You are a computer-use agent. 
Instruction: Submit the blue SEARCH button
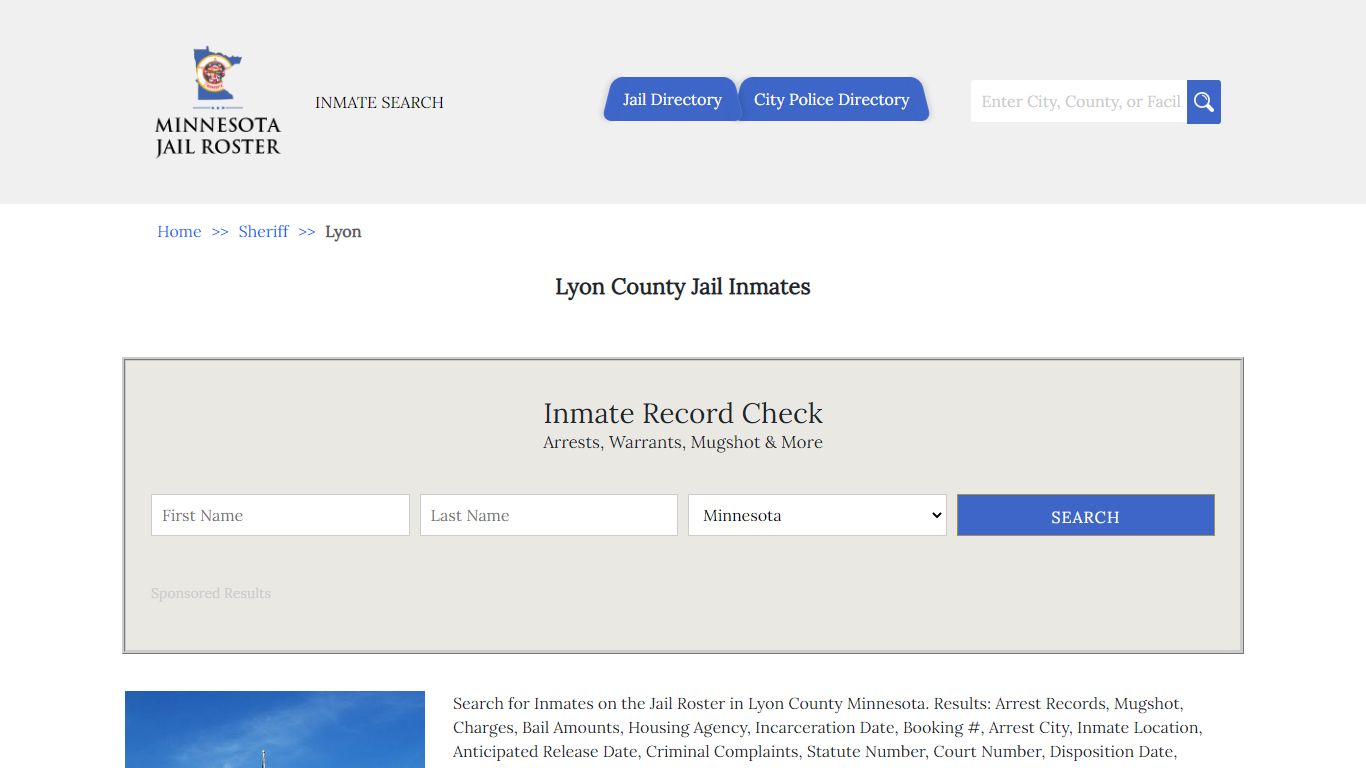1086,515
